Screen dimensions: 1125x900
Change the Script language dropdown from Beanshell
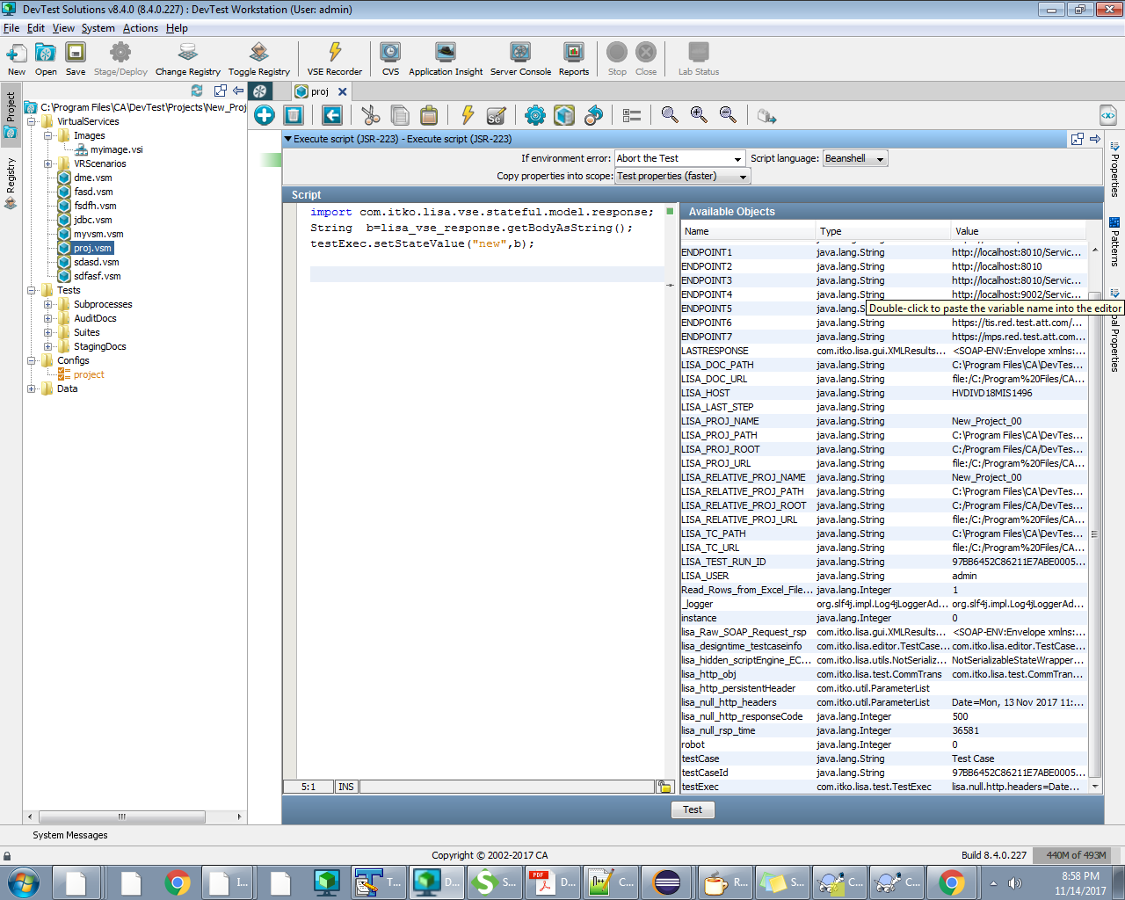pyautogui.click(x=855, y=157)
